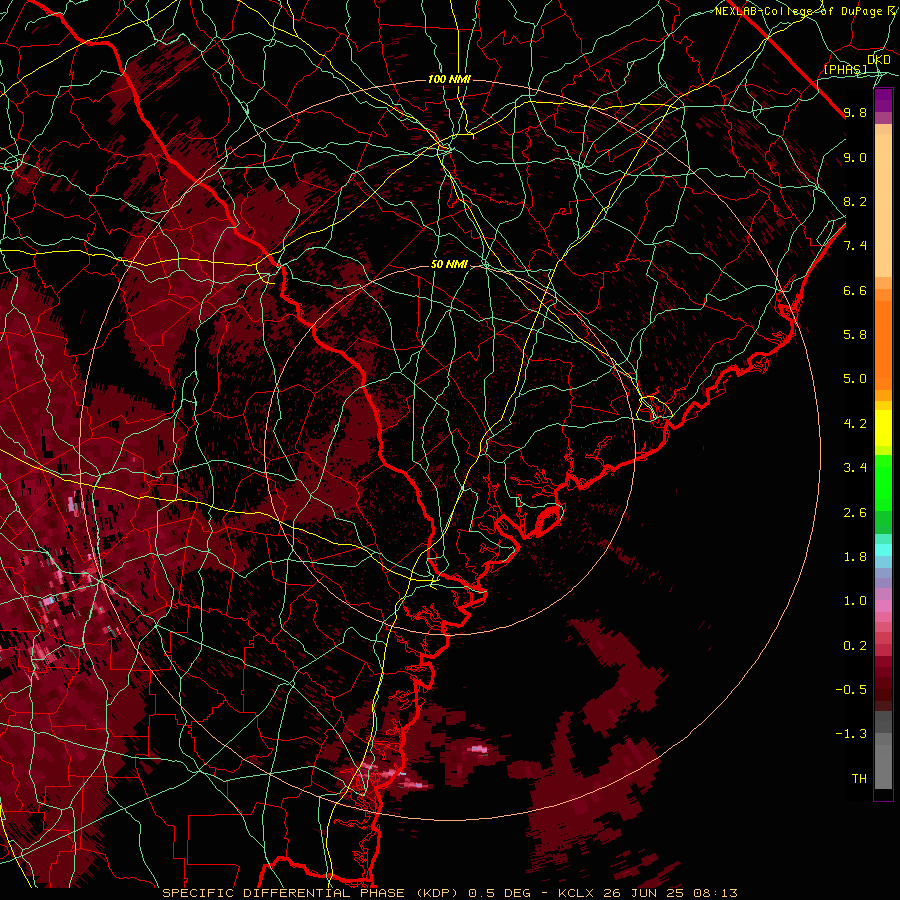Select the bright green band of the color bar

tap(883, 482)
